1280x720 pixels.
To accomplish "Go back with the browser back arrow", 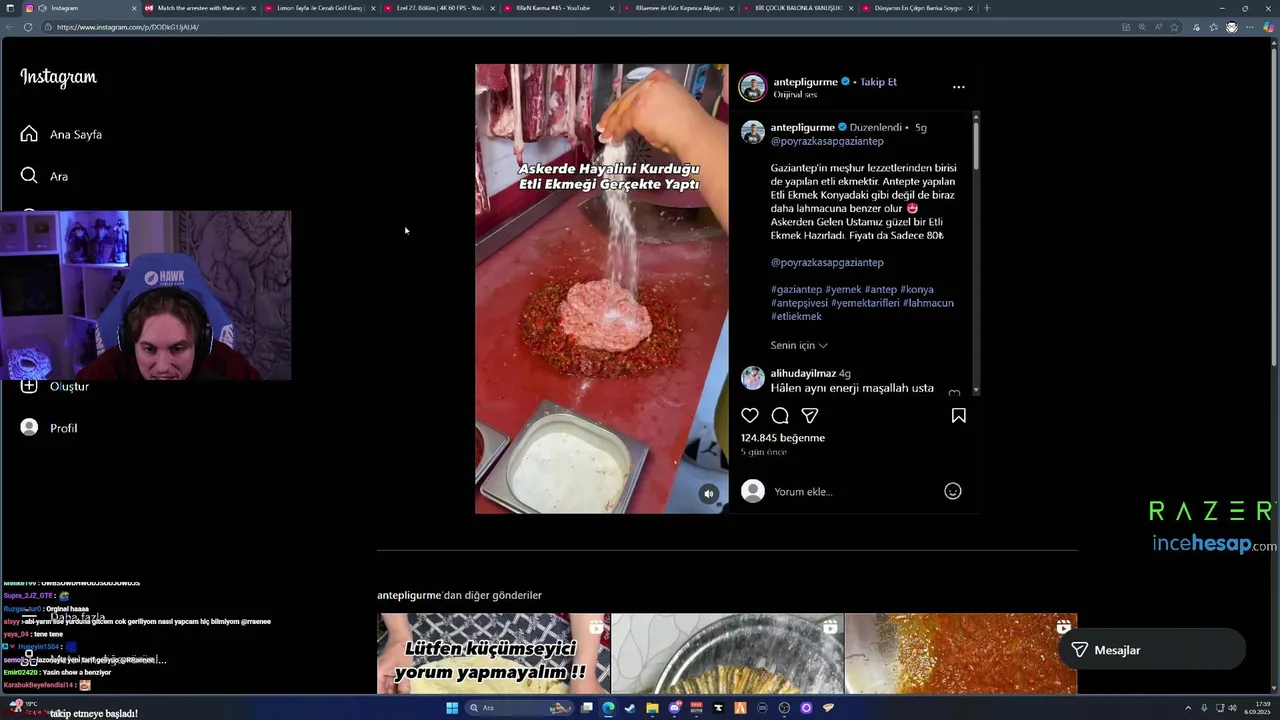I will click(x=9, y=27).
